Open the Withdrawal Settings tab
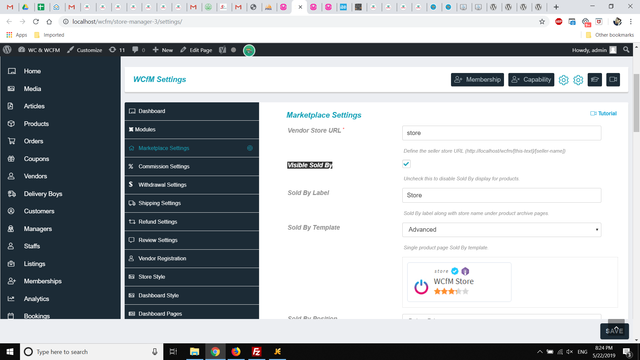The image size is (640, 360). point(192,184)
